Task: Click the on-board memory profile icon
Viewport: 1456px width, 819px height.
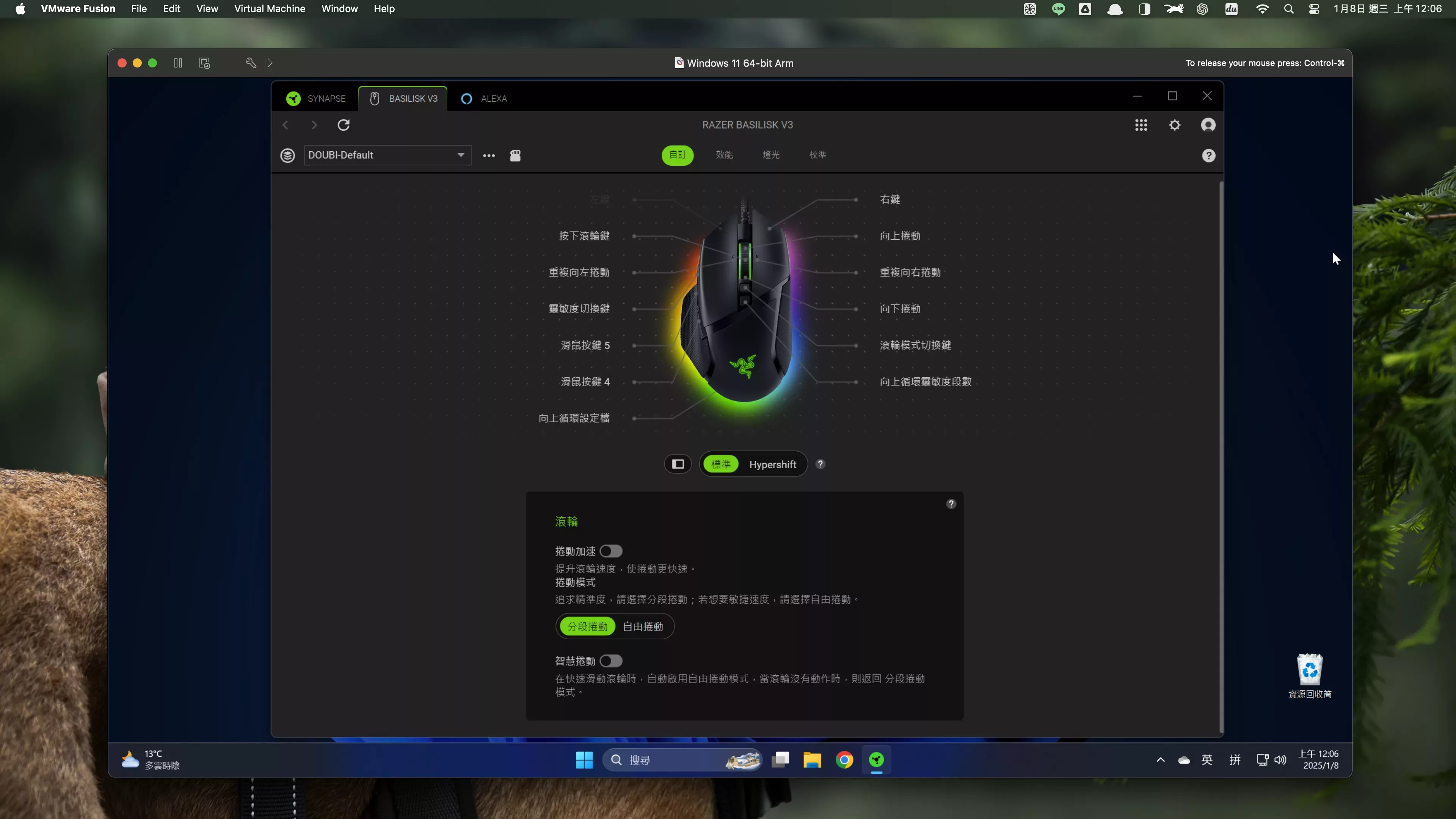Action: point(515,155)
